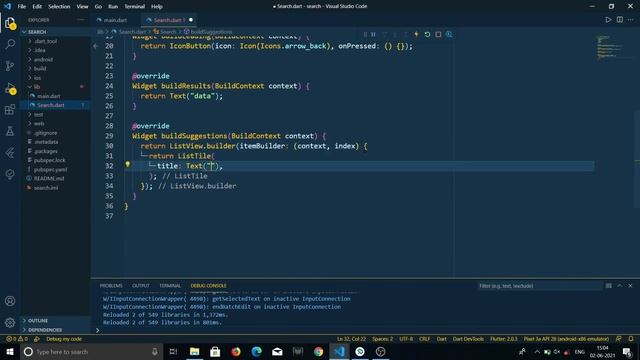Switch to the PROBLEMS panel tab
Viewport: 640px width, 360px height.
[x=111, y=286]
